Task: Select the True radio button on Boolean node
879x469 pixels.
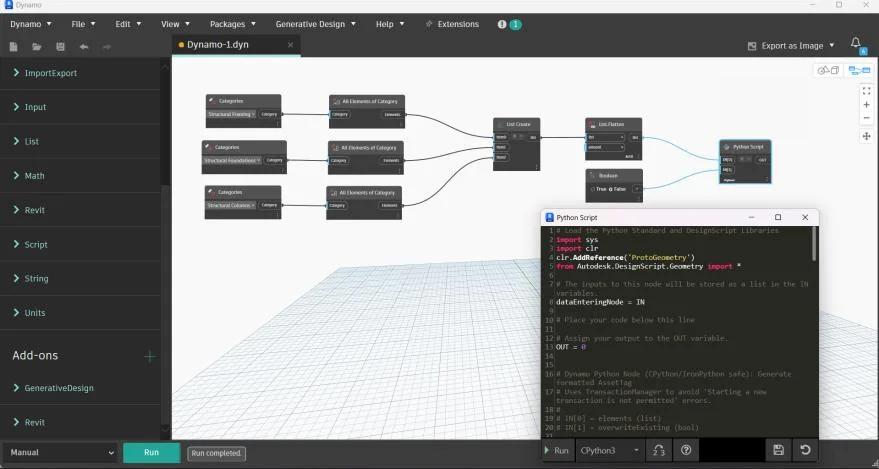Action: point(593,189)
